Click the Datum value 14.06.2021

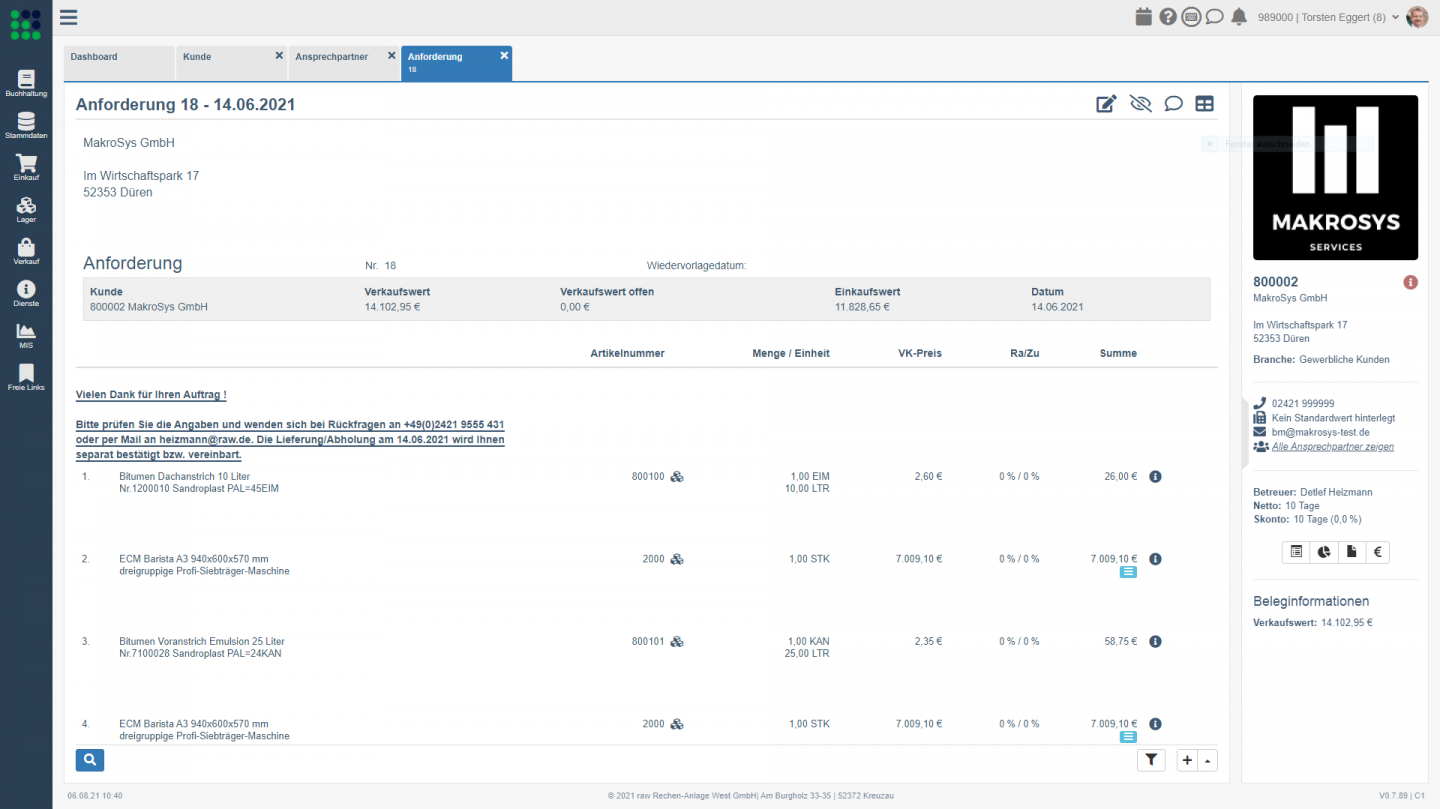click(1057, 307)
